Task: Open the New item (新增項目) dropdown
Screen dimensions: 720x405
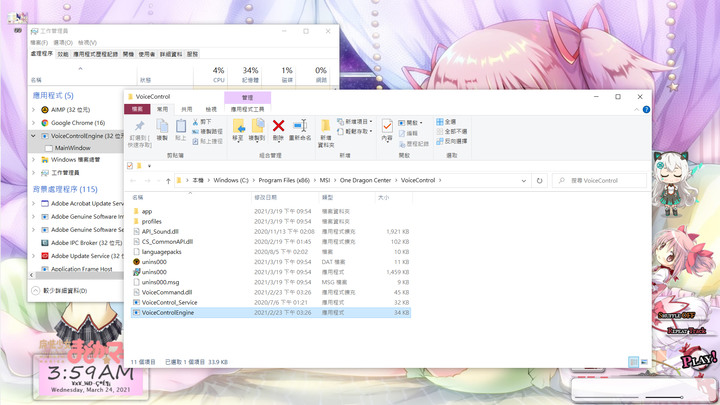Action: coord(354,122)
